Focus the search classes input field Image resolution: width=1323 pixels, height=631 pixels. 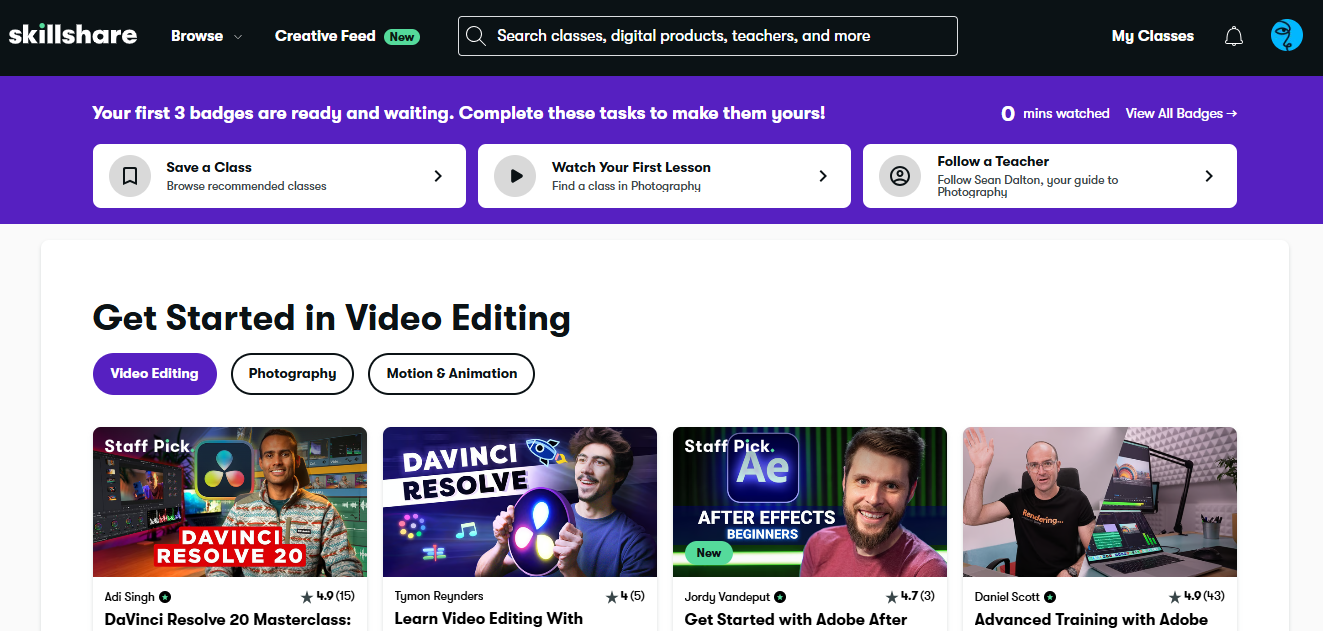[720, 36]
